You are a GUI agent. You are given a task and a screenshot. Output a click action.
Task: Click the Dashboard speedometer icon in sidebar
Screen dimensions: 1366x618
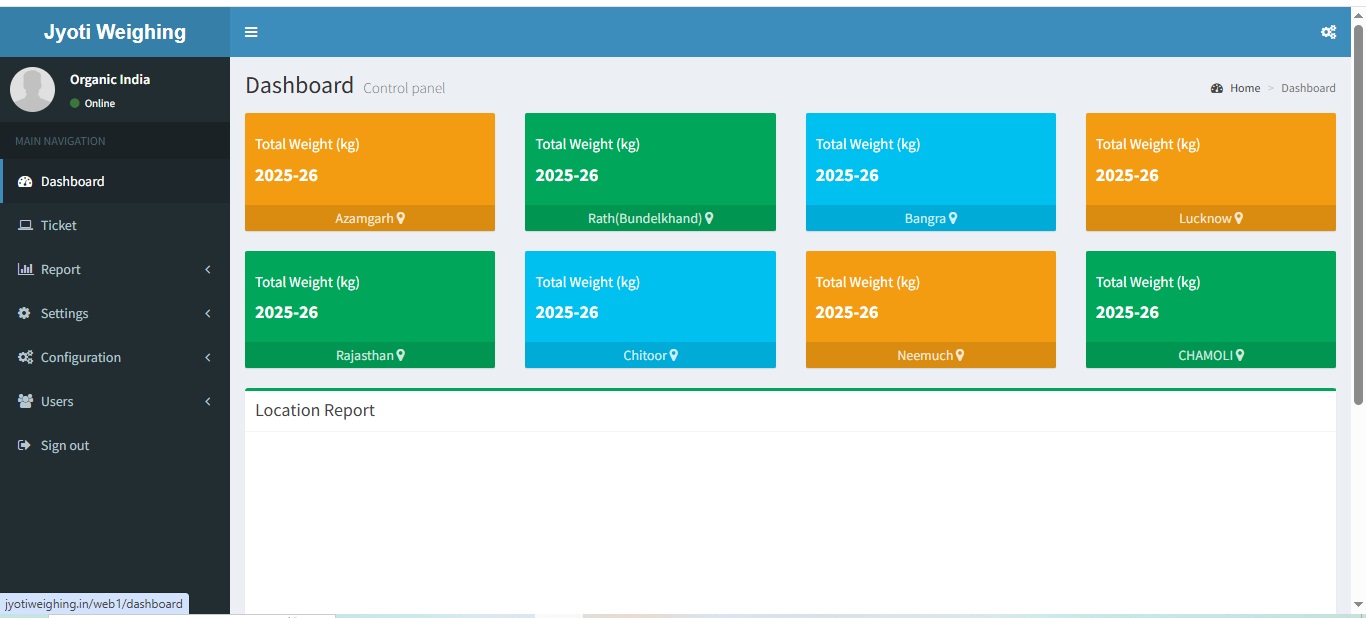(25, 182)
